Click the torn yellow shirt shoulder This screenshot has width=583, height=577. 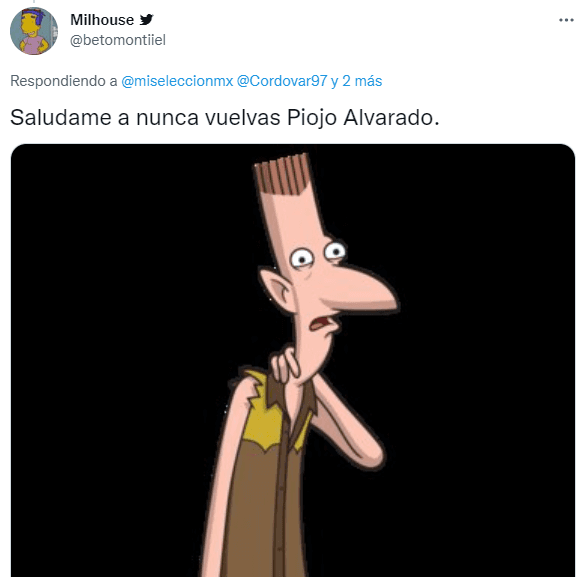260,411
